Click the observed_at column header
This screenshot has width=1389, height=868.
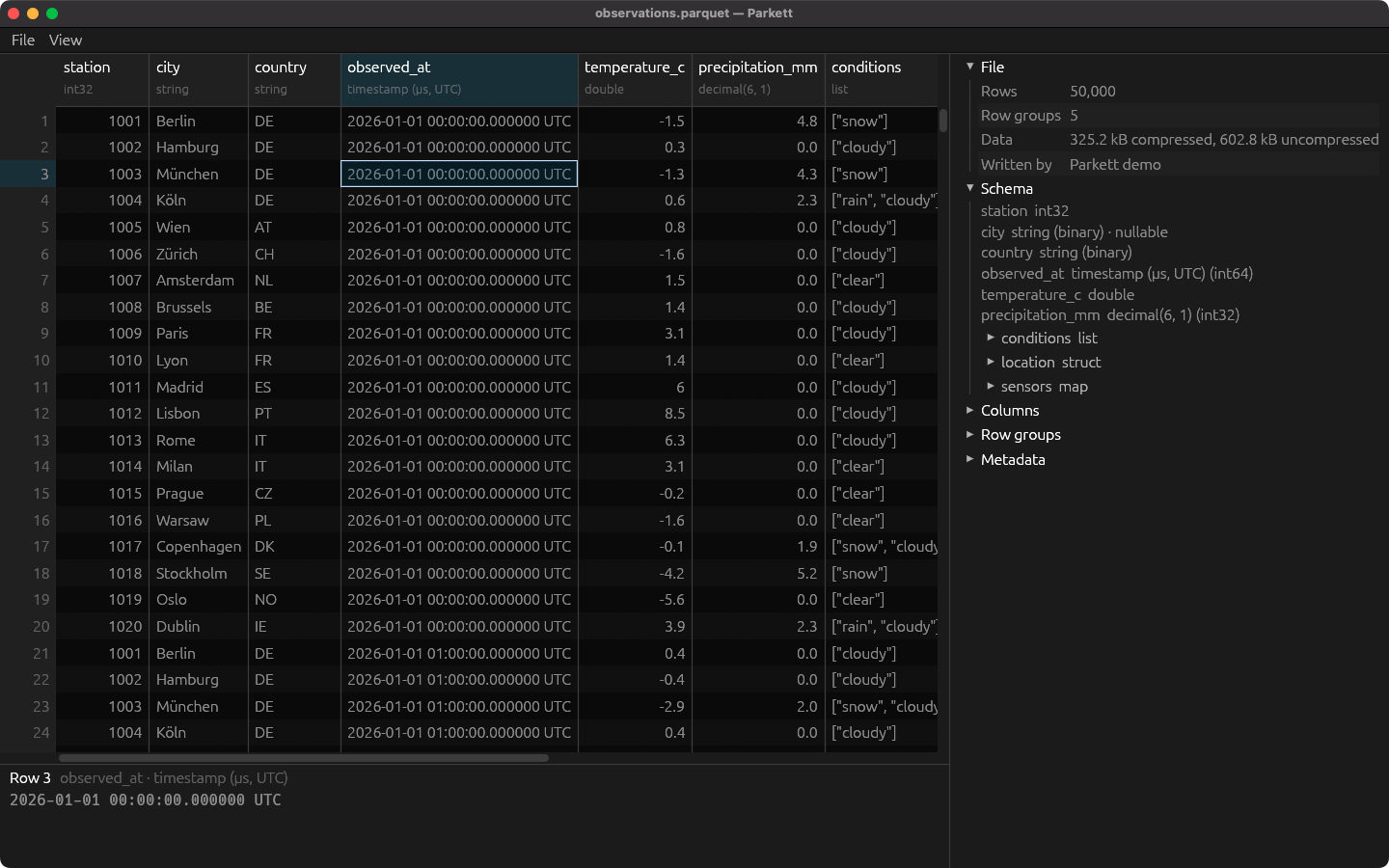coord(459,79)
